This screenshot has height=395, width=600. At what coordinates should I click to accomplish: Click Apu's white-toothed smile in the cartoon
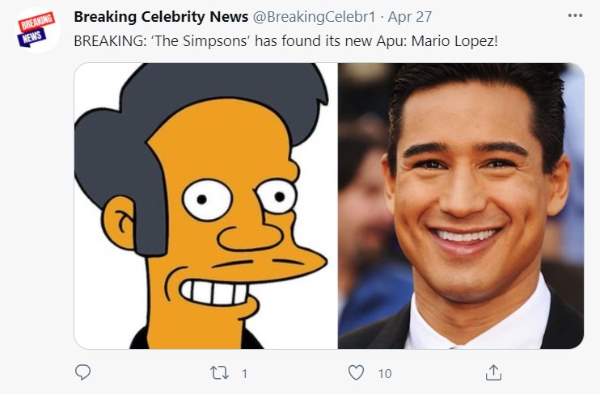(214, 292)
